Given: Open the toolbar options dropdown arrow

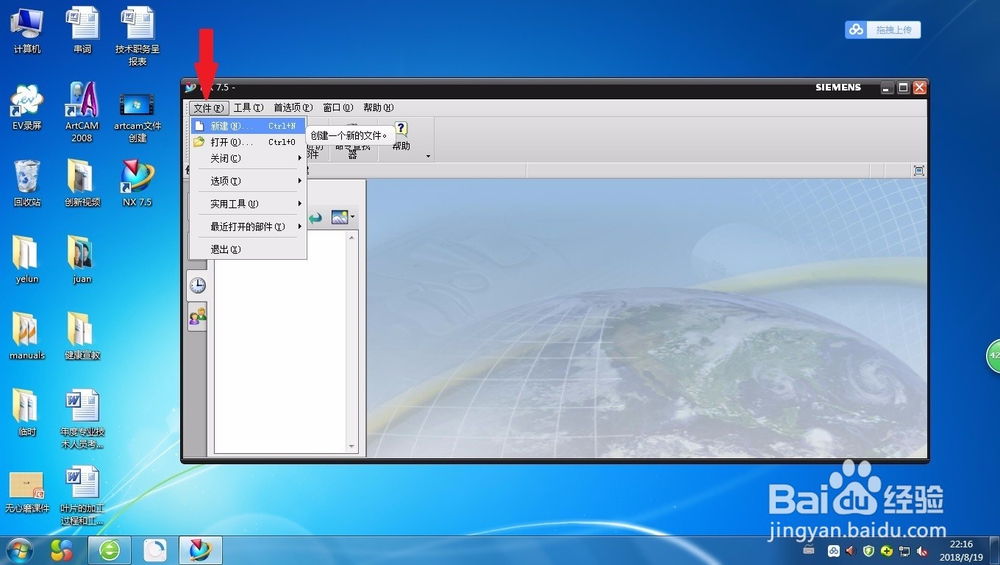Looking at the screenshot, I should pyautogui.click(x=428, y=156).
